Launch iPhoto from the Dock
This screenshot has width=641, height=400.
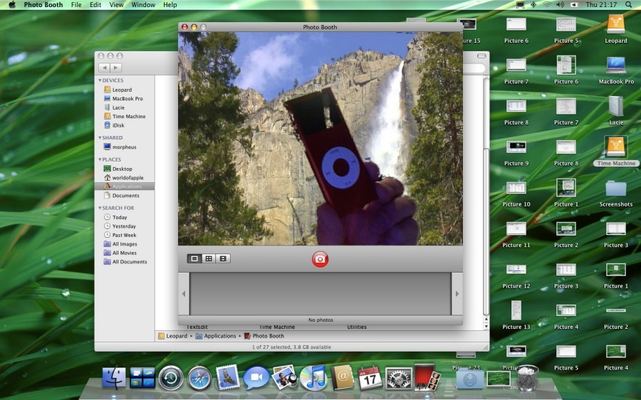(284, 377)
